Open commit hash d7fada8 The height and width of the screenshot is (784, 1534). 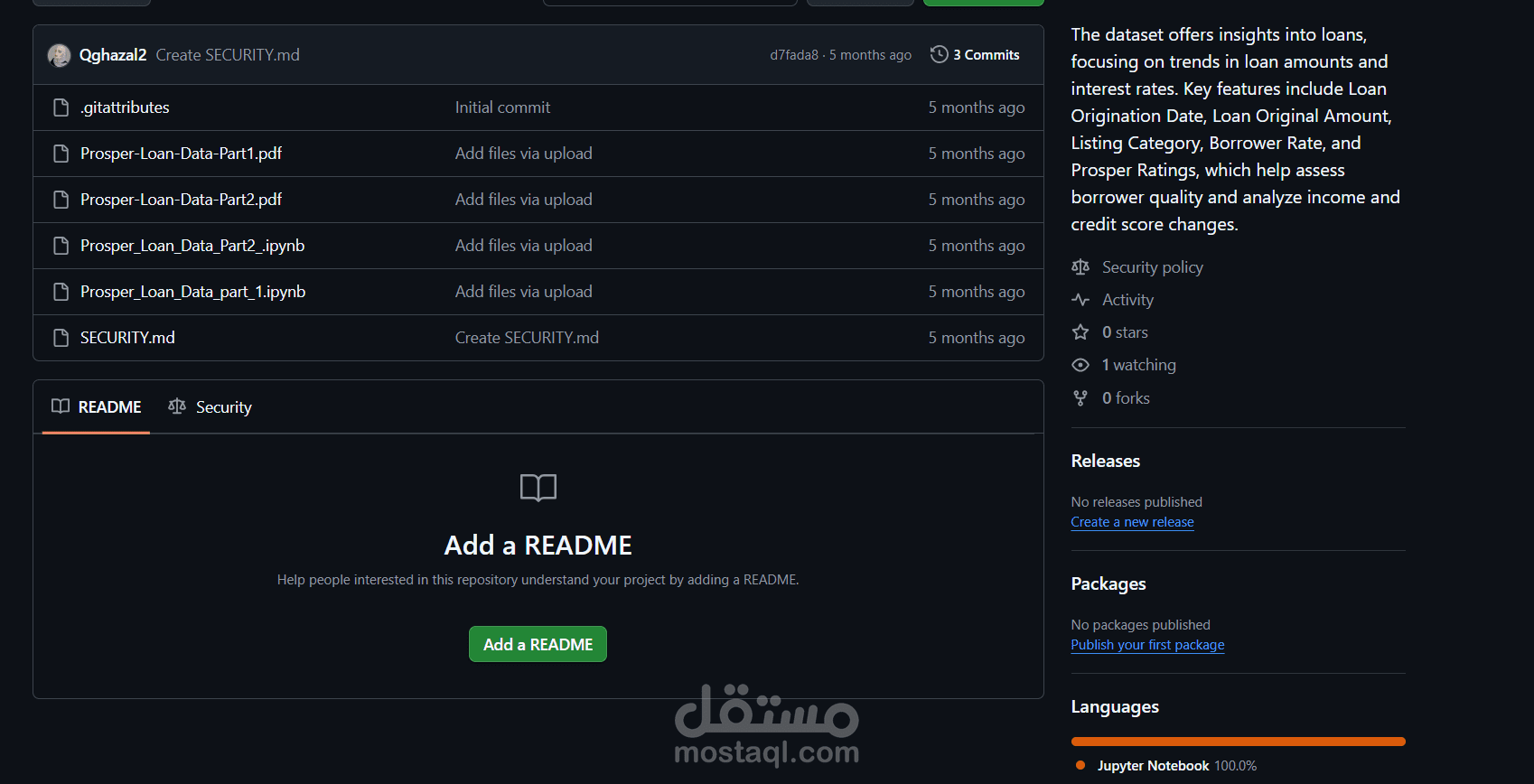794,55
